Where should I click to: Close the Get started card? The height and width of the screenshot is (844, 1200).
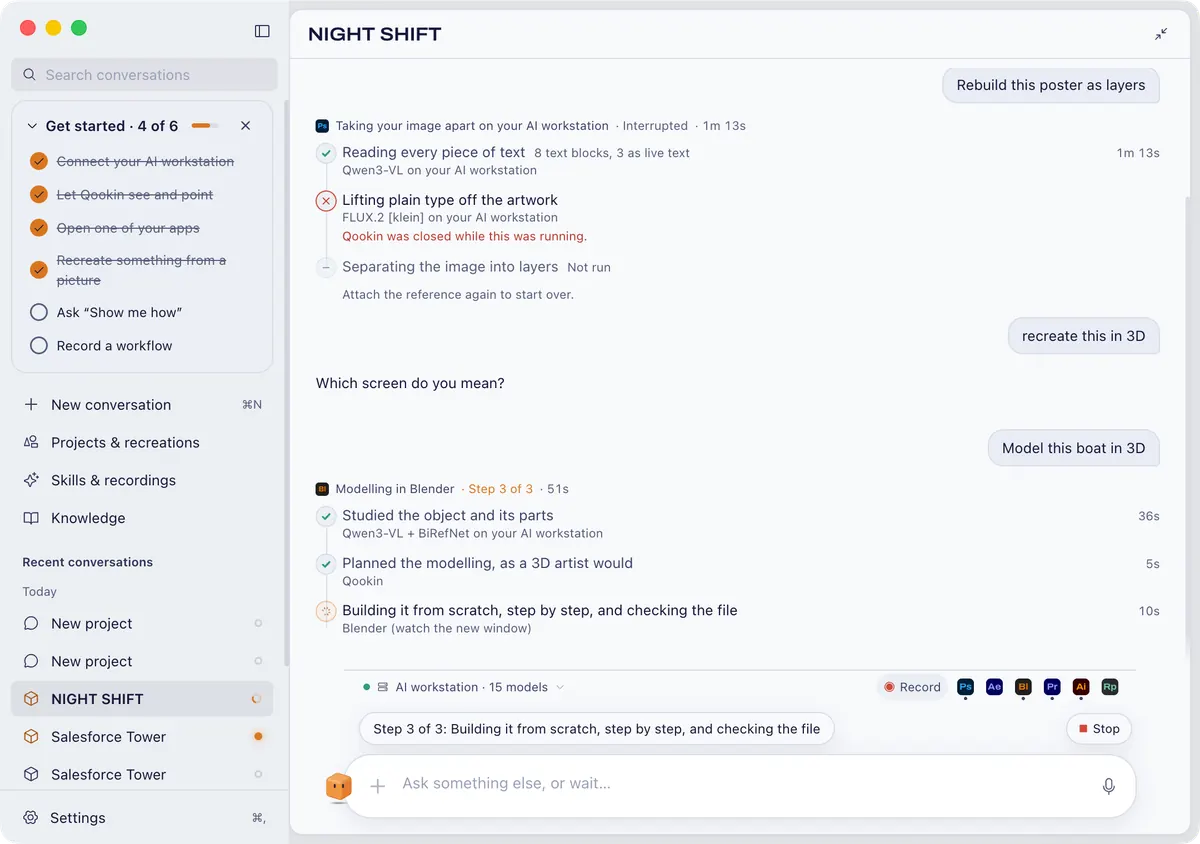tap(246, 126)
